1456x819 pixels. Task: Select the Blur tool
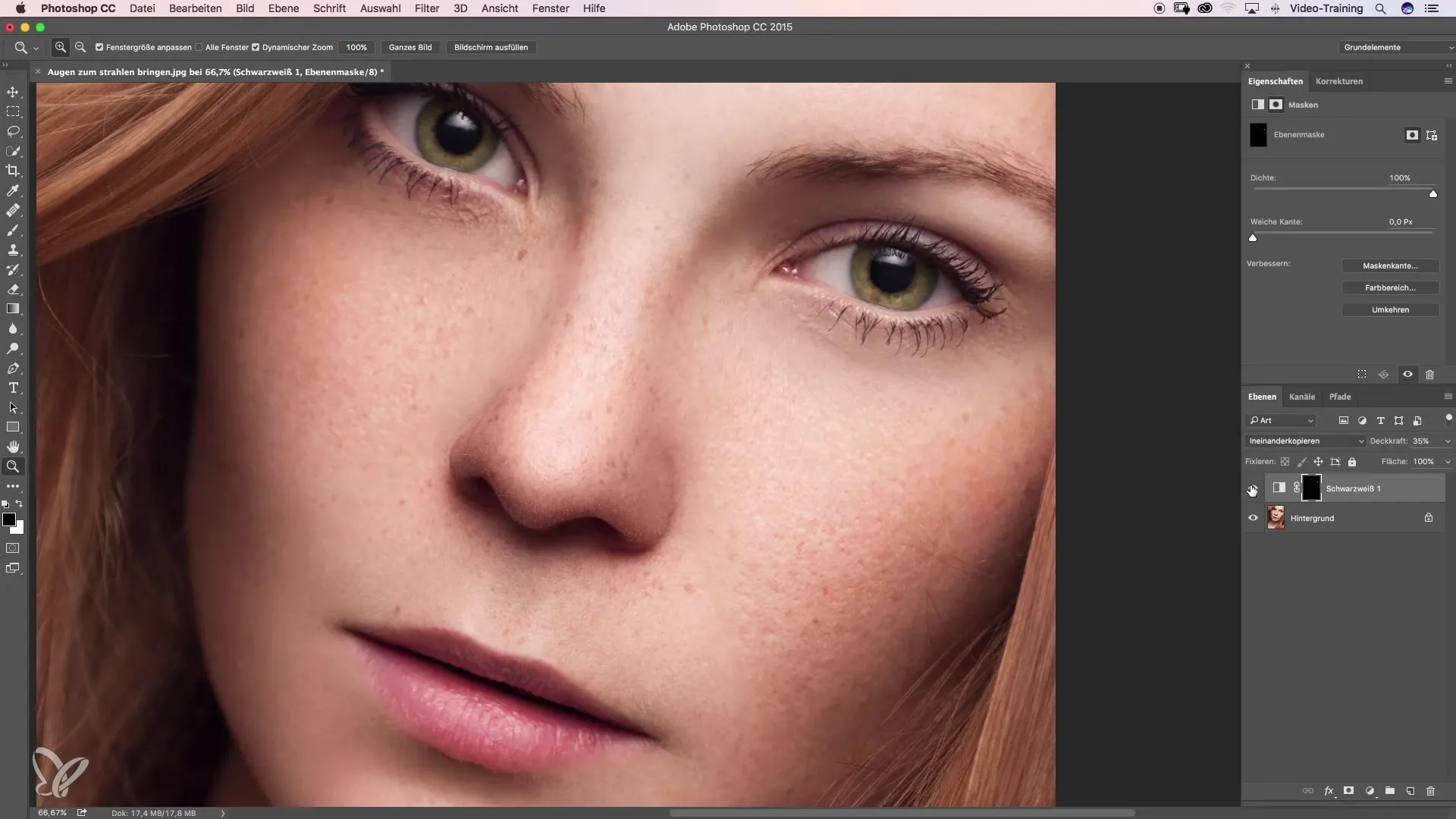(x=13, y=328)
